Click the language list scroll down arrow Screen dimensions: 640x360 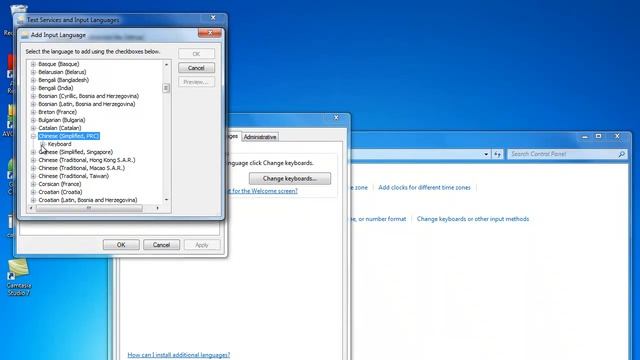click(166, 200)
